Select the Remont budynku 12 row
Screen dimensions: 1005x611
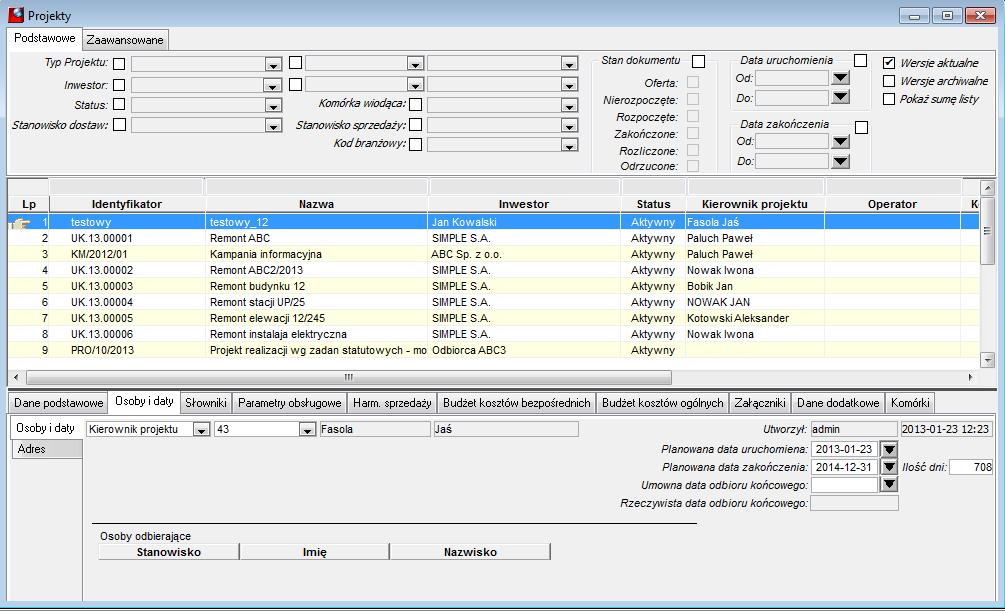coord(494,287)
